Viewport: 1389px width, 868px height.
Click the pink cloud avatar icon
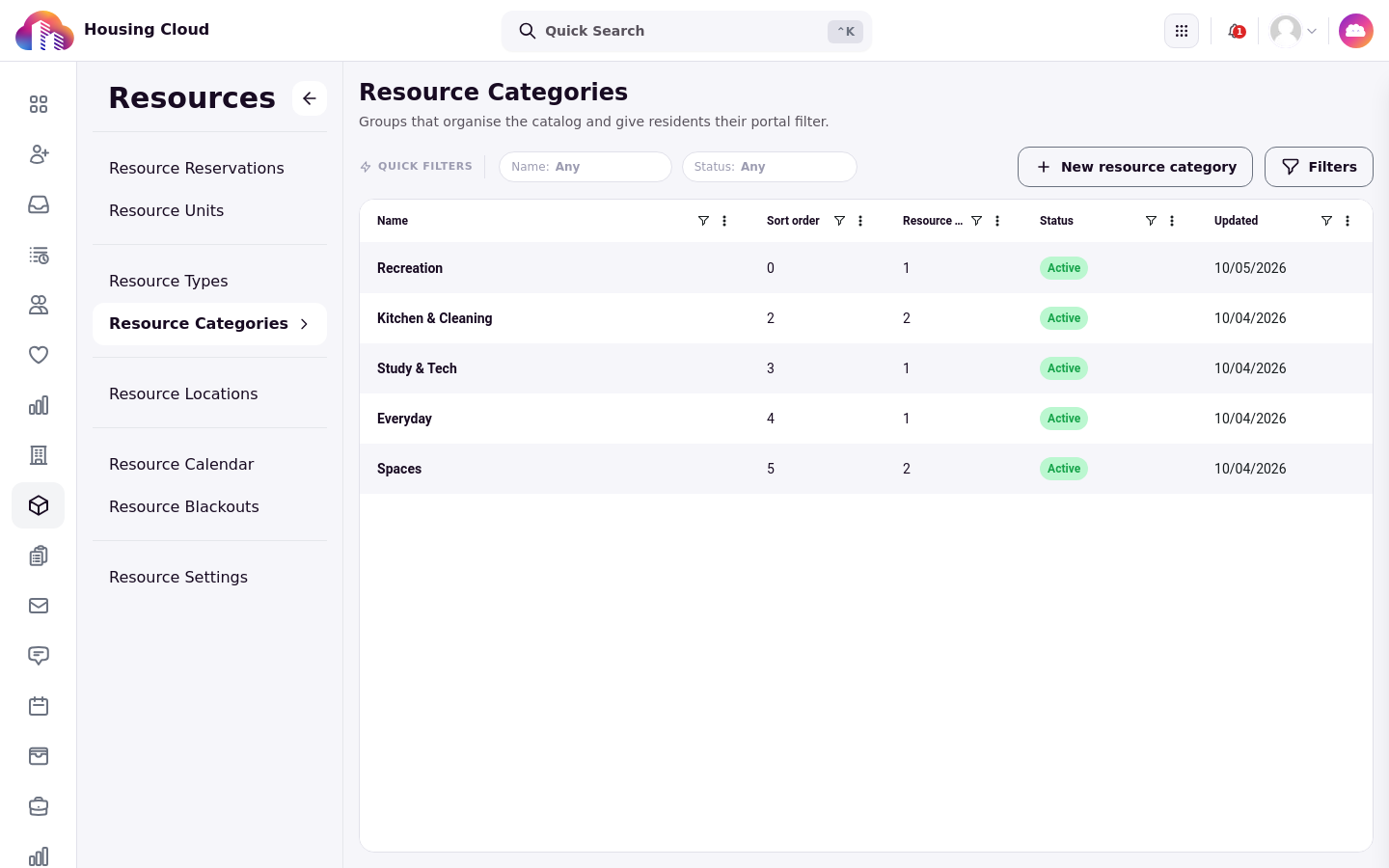1356,31
